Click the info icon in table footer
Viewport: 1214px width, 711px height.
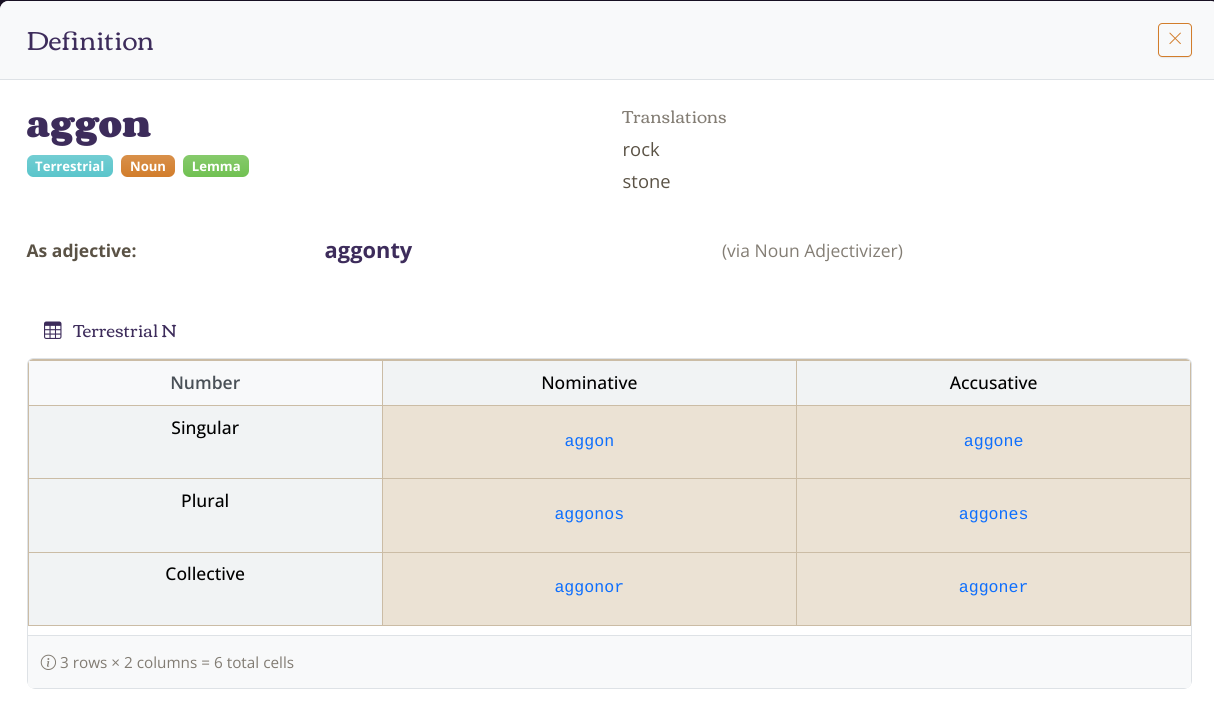click(x=47, y=662)
